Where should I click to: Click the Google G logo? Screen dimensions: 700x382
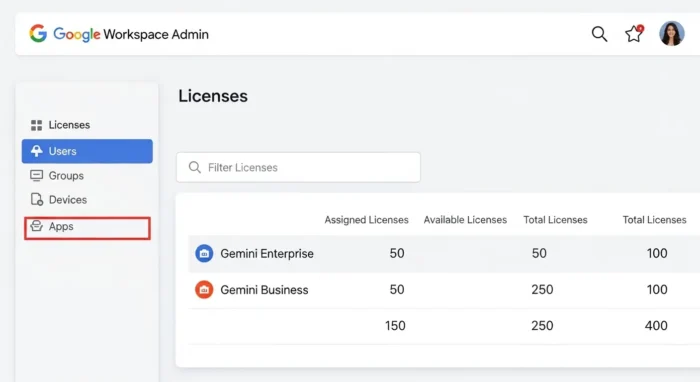[38, 33]
